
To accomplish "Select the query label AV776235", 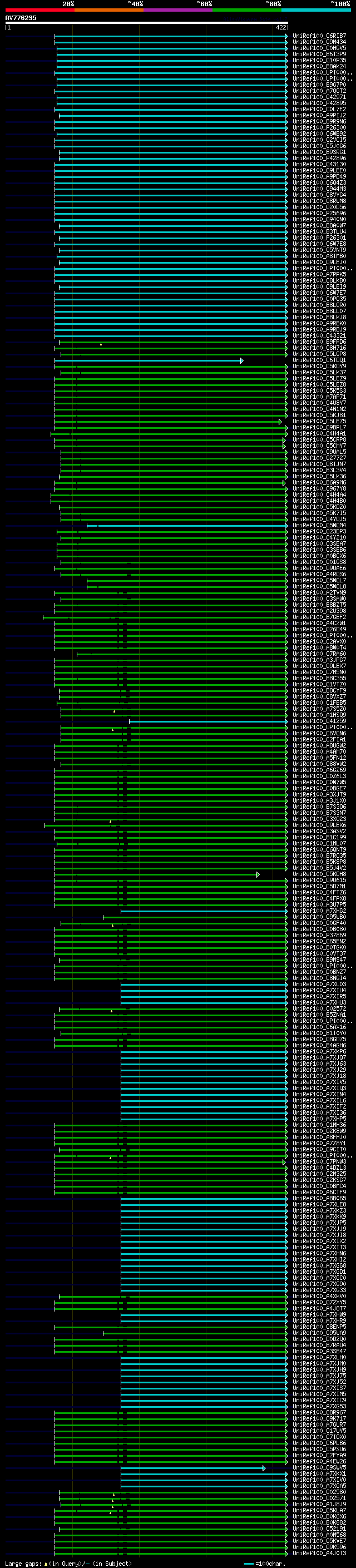I will click(21, 18).
